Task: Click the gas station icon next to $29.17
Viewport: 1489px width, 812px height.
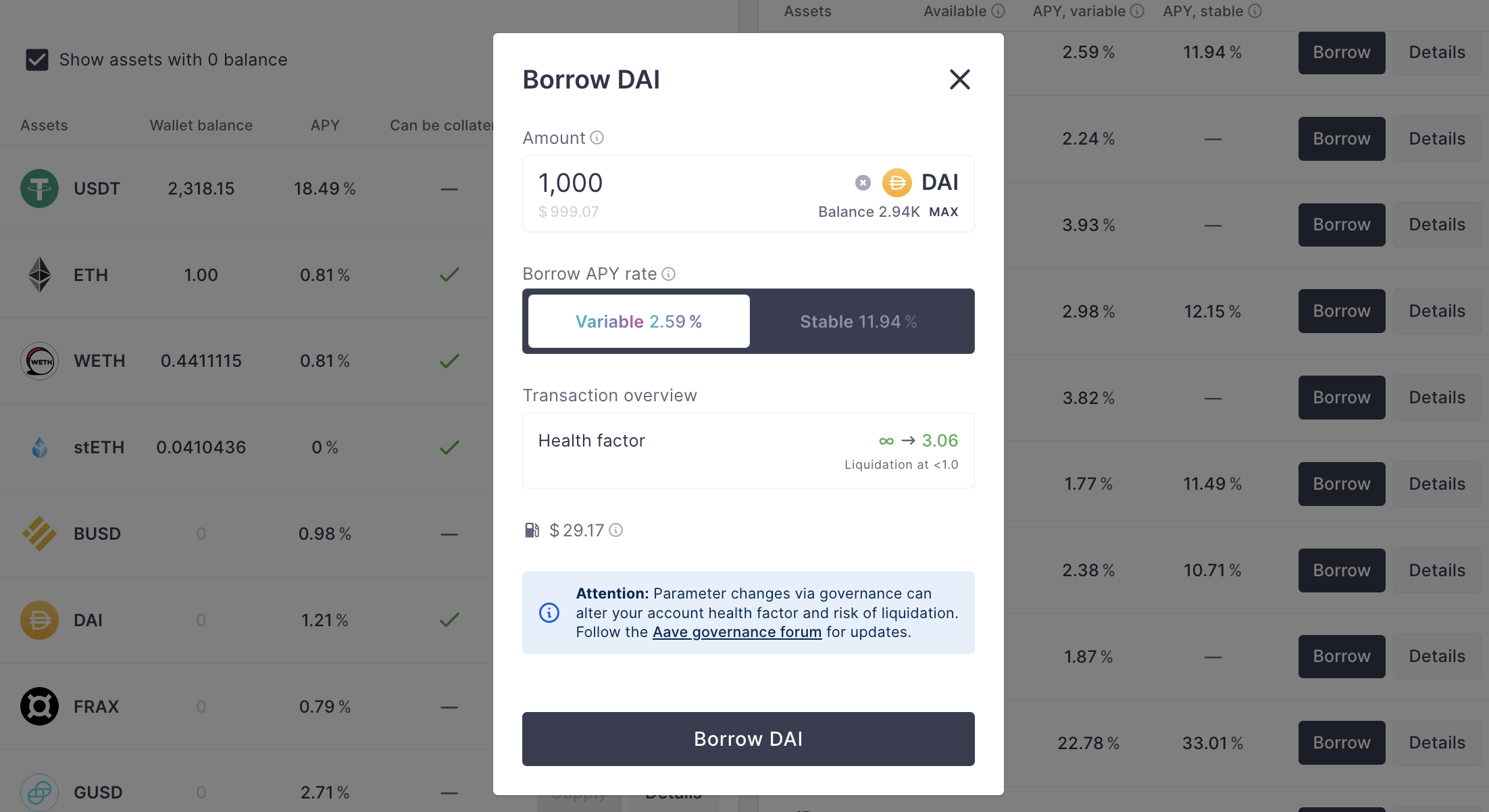Action: pos(532,530)
